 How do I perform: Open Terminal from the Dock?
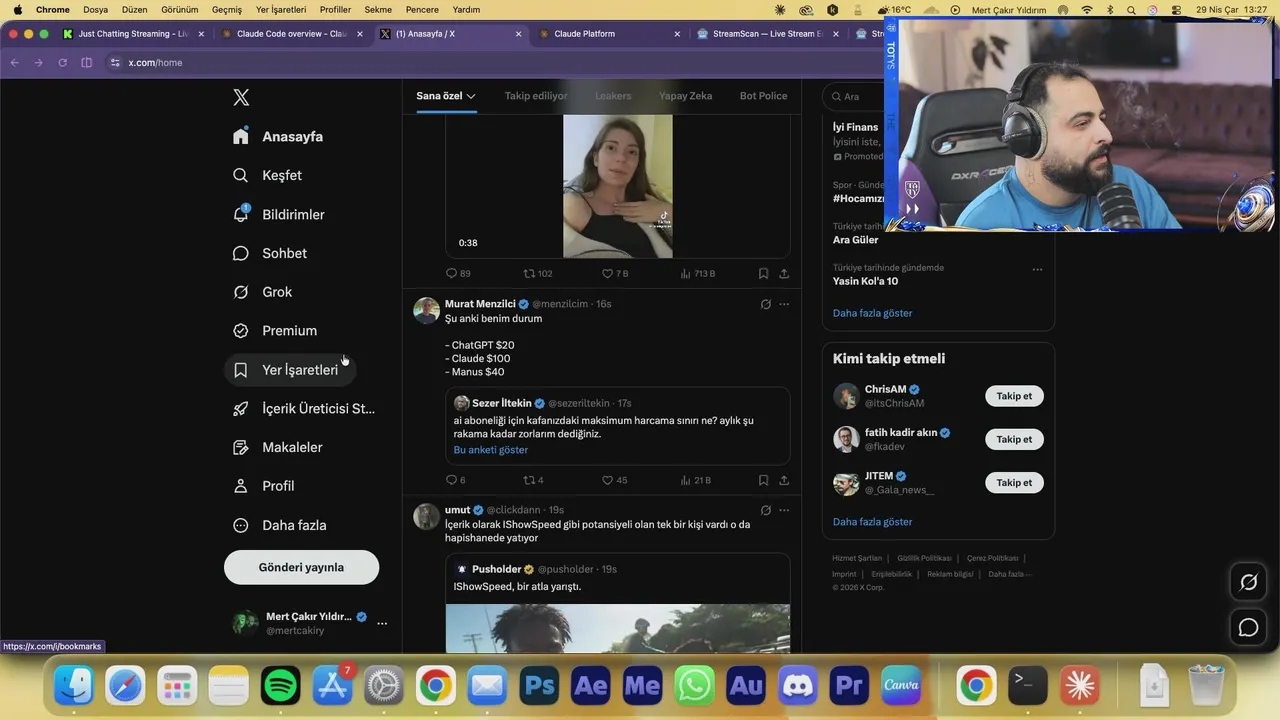point(1027,686)
